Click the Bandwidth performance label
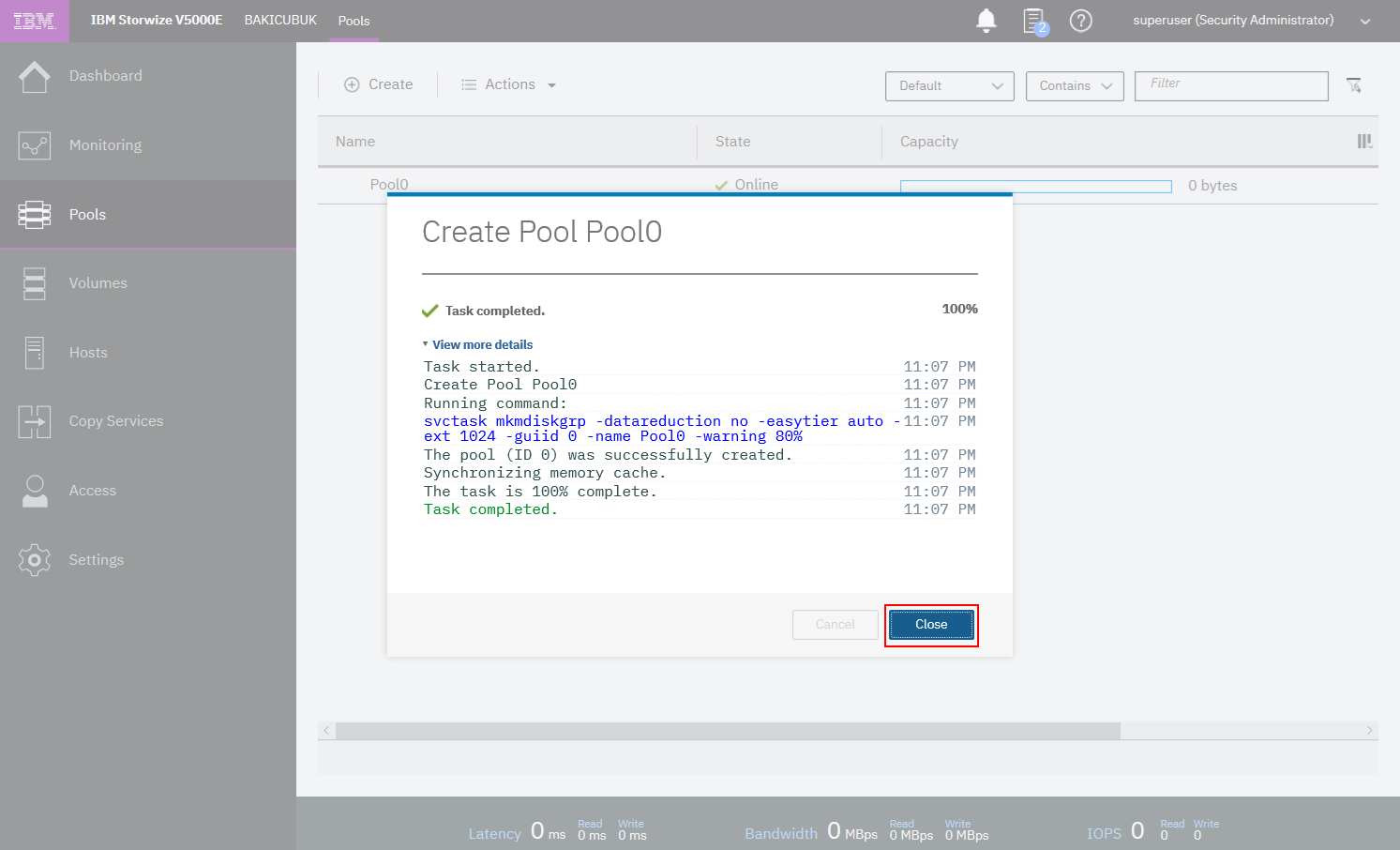 781,833
